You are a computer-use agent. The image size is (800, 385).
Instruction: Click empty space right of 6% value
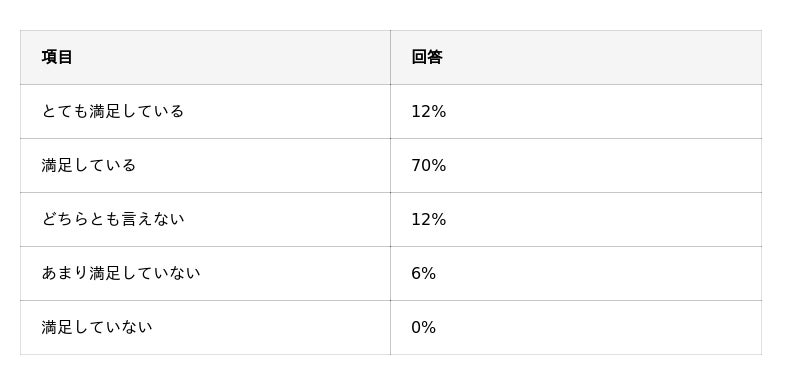pos(599,274)
